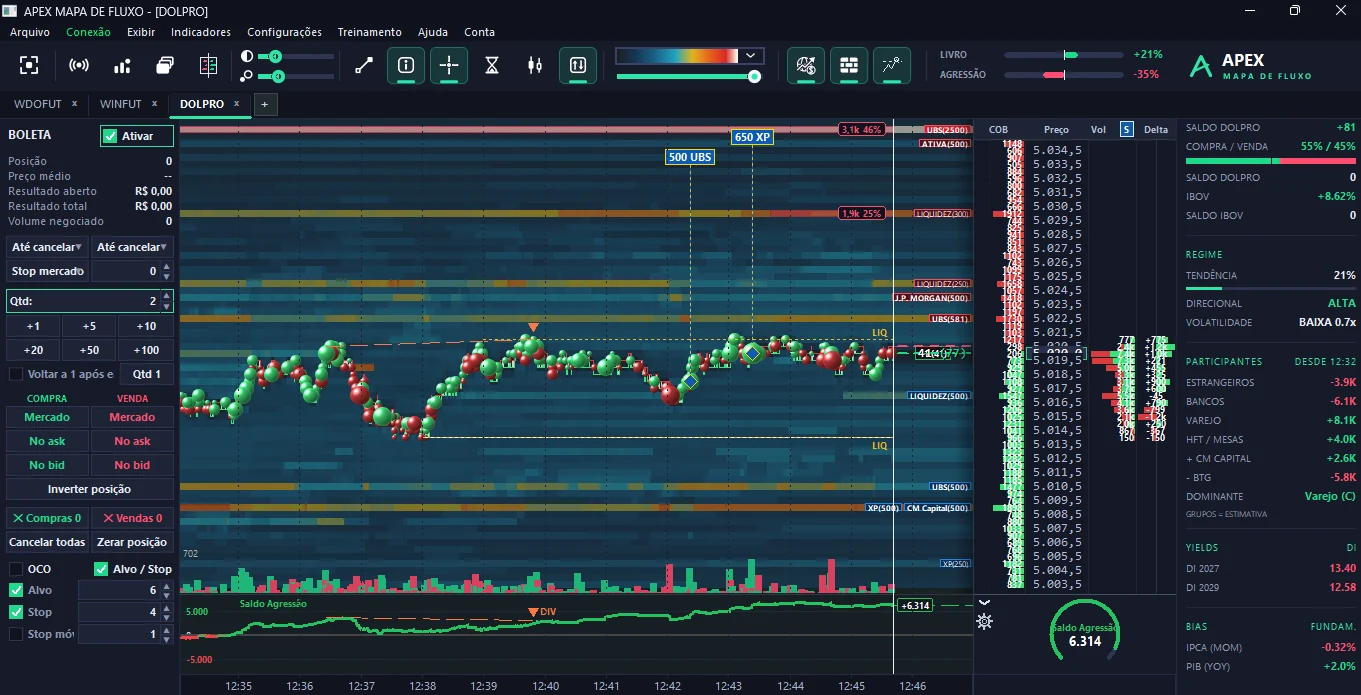Click the red-green order book icon
This screenshot has height=695, width=1361.
pyautogui.click(x=208, y=66)
